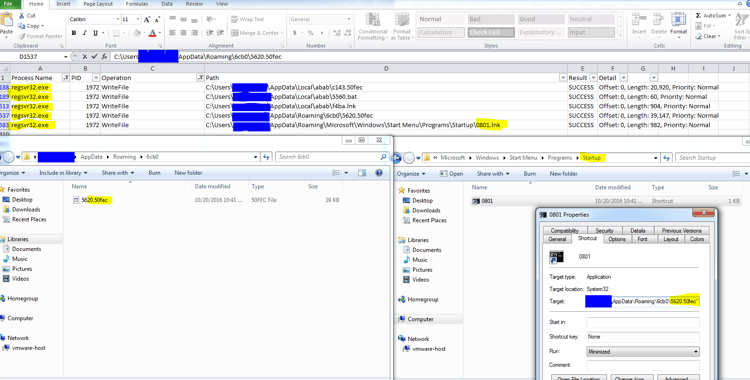The image size is (750, 380).
Task: Click the Copy button in the ribbon
Action: 32,26
